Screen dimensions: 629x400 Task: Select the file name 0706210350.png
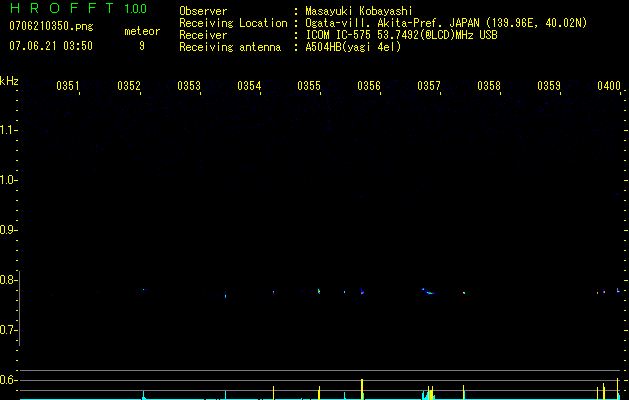51,27
